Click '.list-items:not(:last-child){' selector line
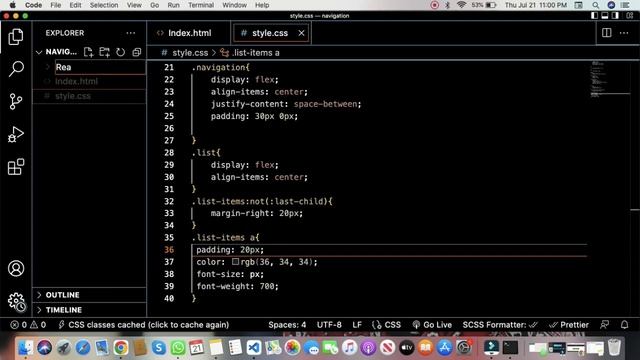The width and height of the screenshot is (640, 360). (x=262, y=201)
